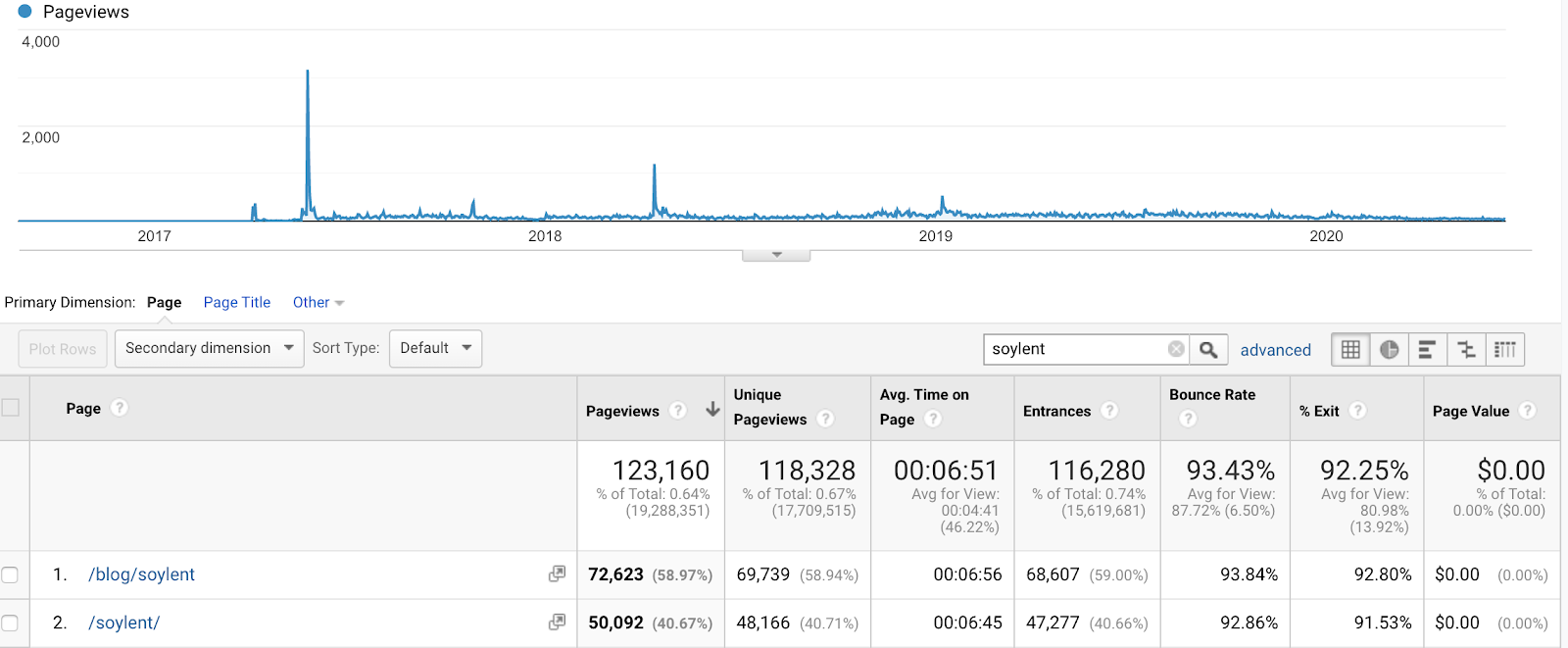The height and width of the screenshot is (648, 1568).
Task: Open /soylent/ page in new window icon
Action: [557, 622]
